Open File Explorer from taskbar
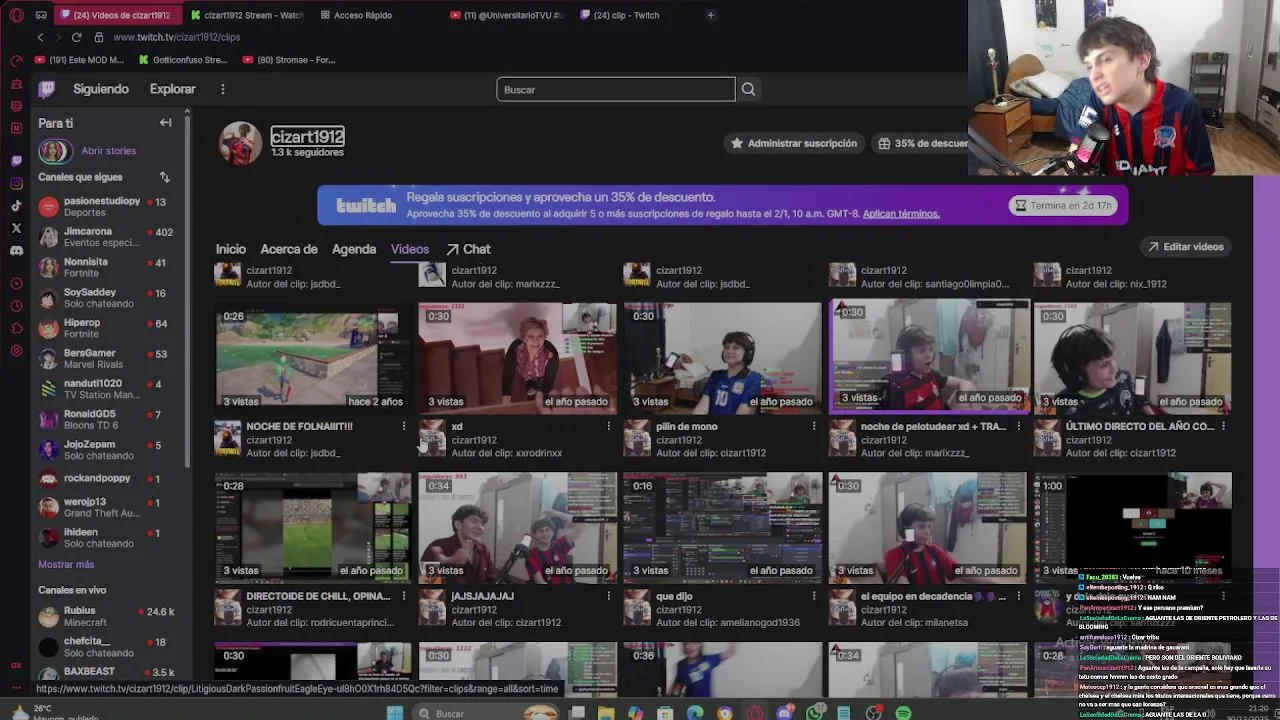This screenshot has height=720, width=1280. [x=606, y=713]
